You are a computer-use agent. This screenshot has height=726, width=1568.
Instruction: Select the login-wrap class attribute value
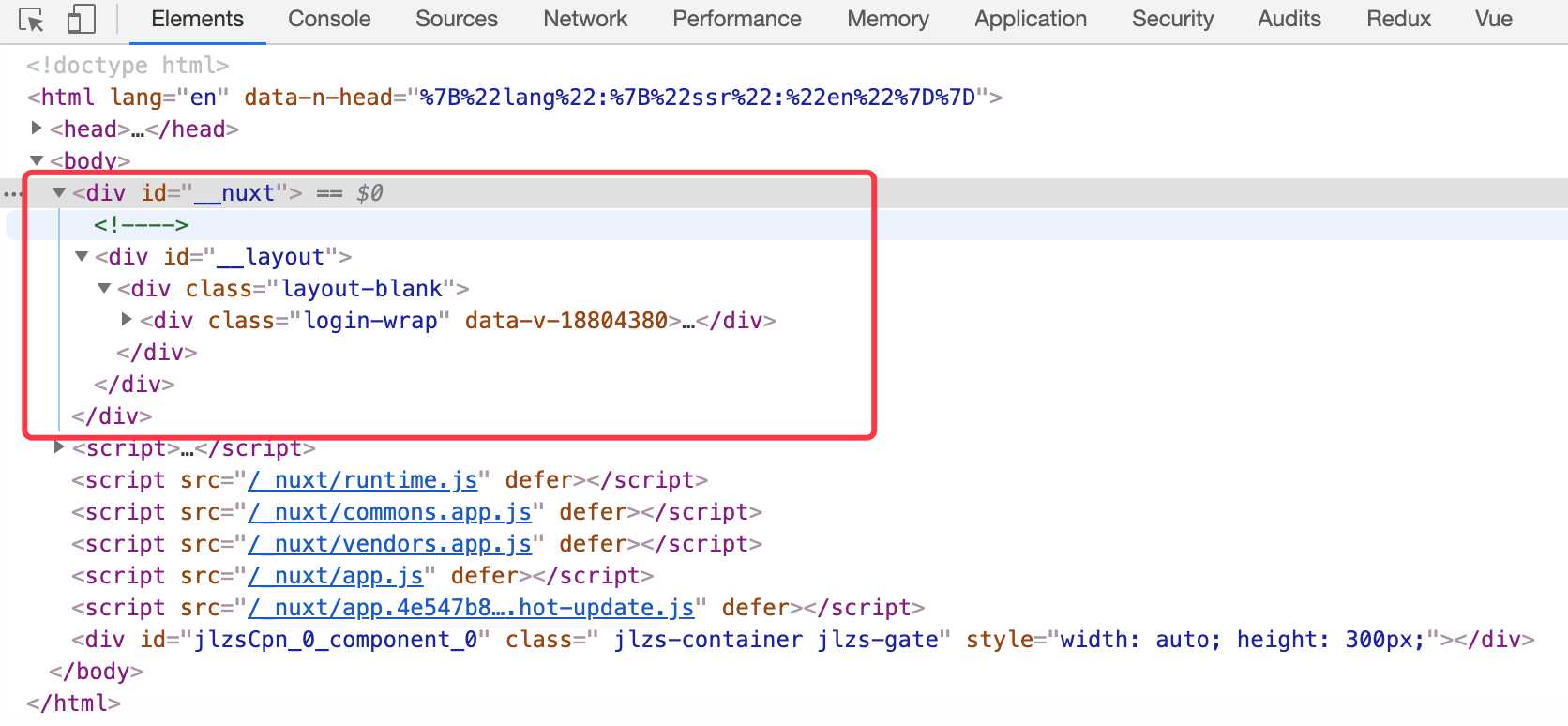[x=370, y=321]
